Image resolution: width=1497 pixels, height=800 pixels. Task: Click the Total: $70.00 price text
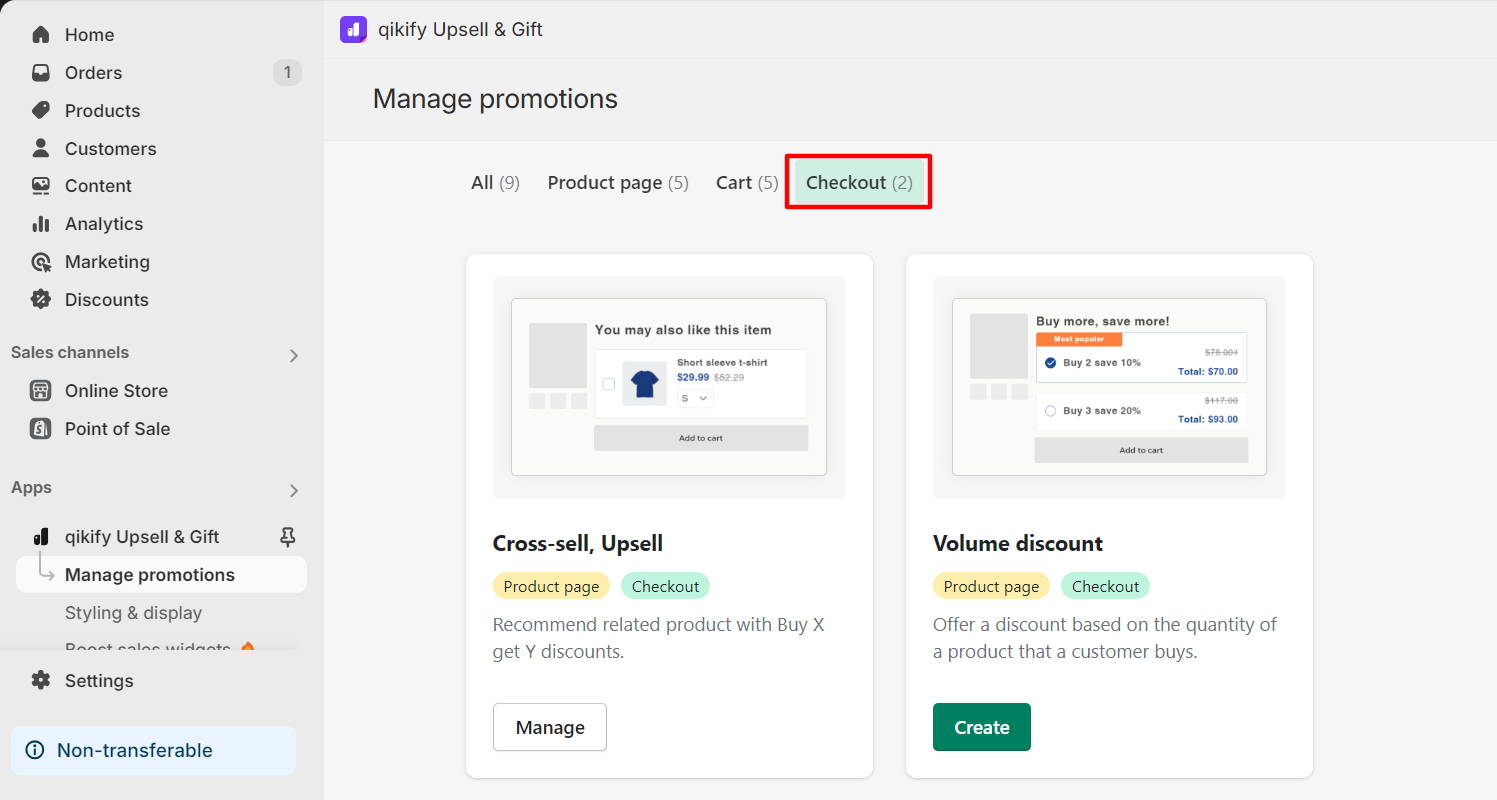pos(1208,371)
